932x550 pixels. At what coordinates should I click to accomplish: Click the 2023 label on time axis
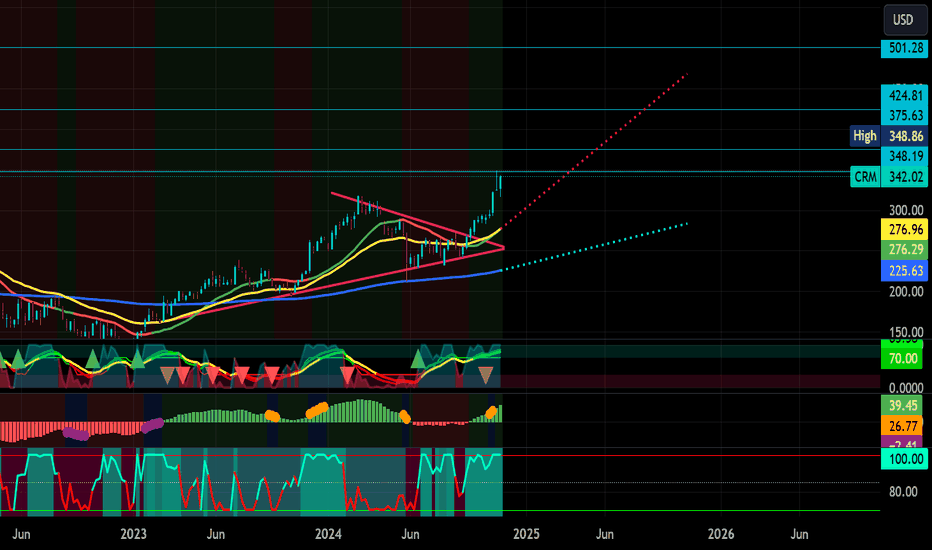(133, 534)
